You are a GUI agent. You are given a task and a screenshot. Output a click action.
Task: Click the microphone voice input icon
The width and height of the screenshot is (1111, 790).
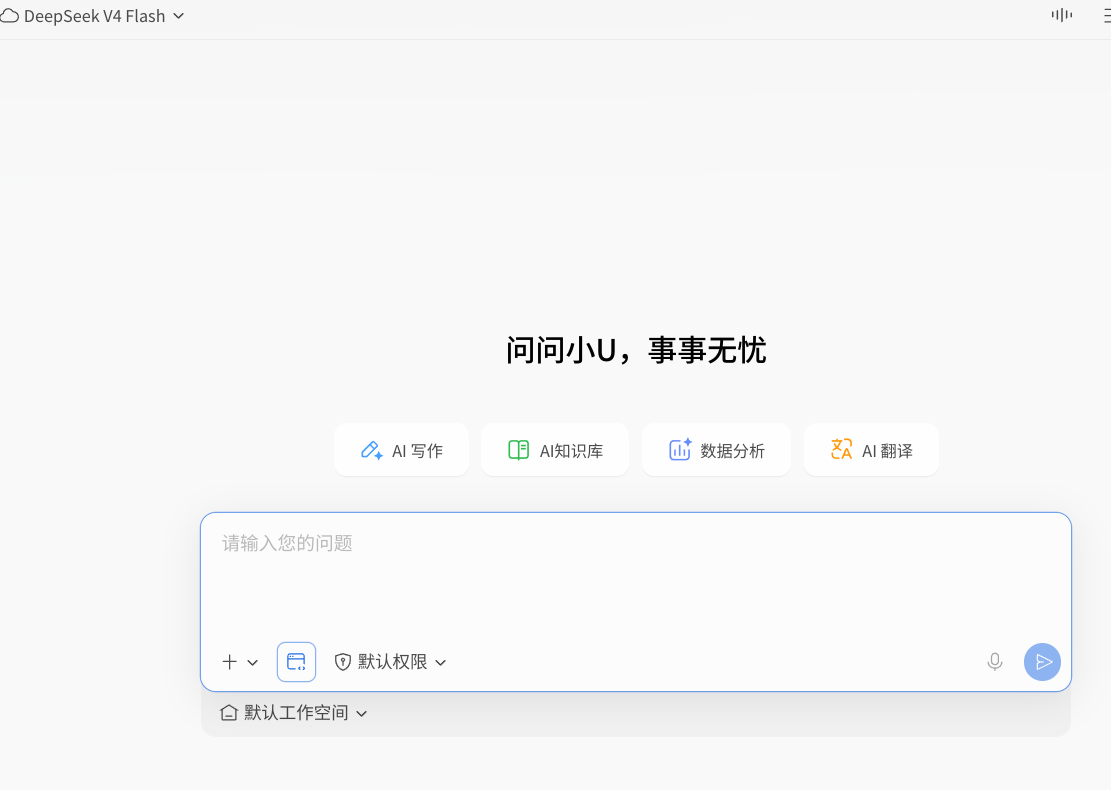[x=995, y=662]
